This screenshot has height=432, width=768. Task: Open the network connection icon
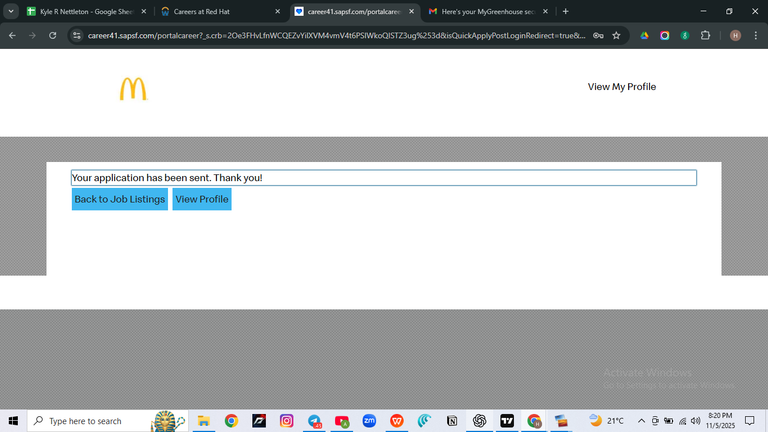(682, 421)
